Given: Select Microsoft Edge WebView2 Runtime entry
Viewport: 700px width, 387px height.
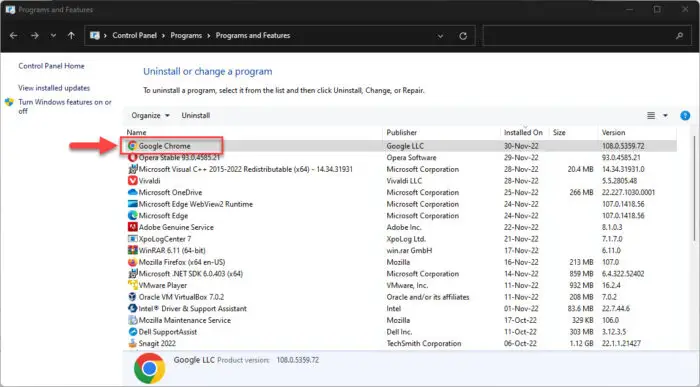Looking at the screenshot, I should coord(196,204).
